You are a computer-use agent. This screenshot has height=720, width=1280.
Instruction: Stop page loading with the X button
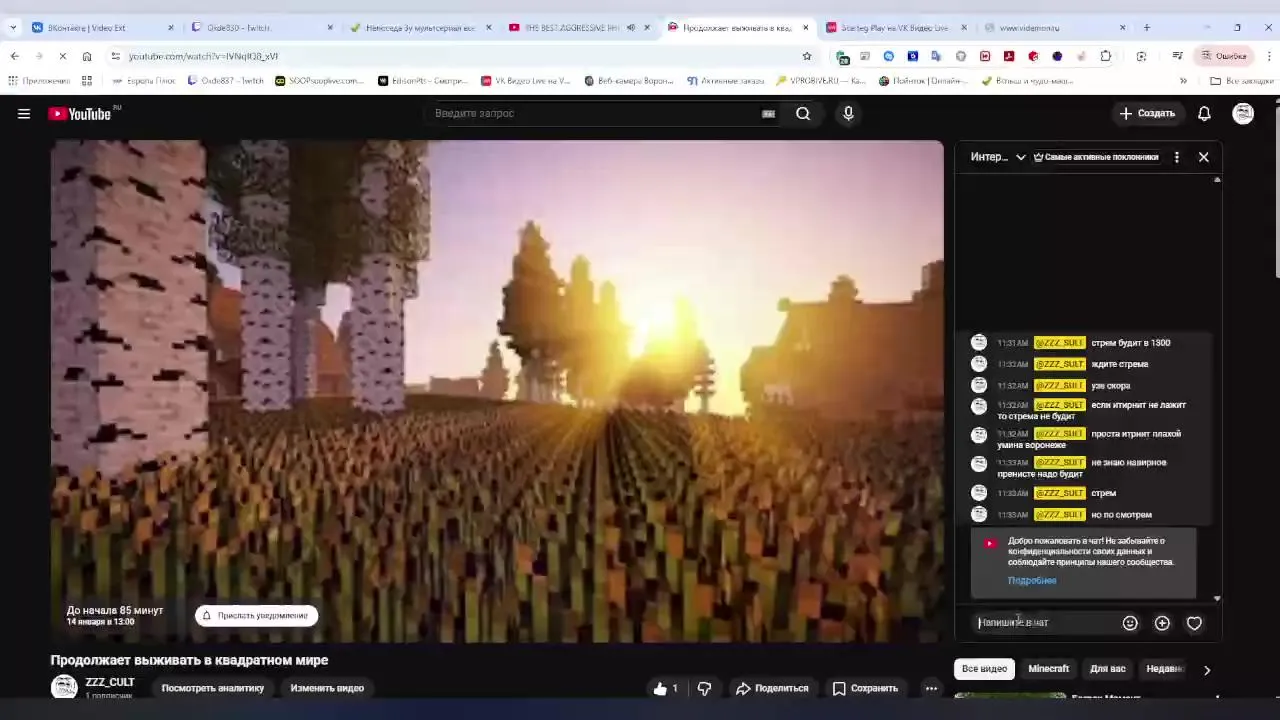pyautogui.click(x=62, y=56)
